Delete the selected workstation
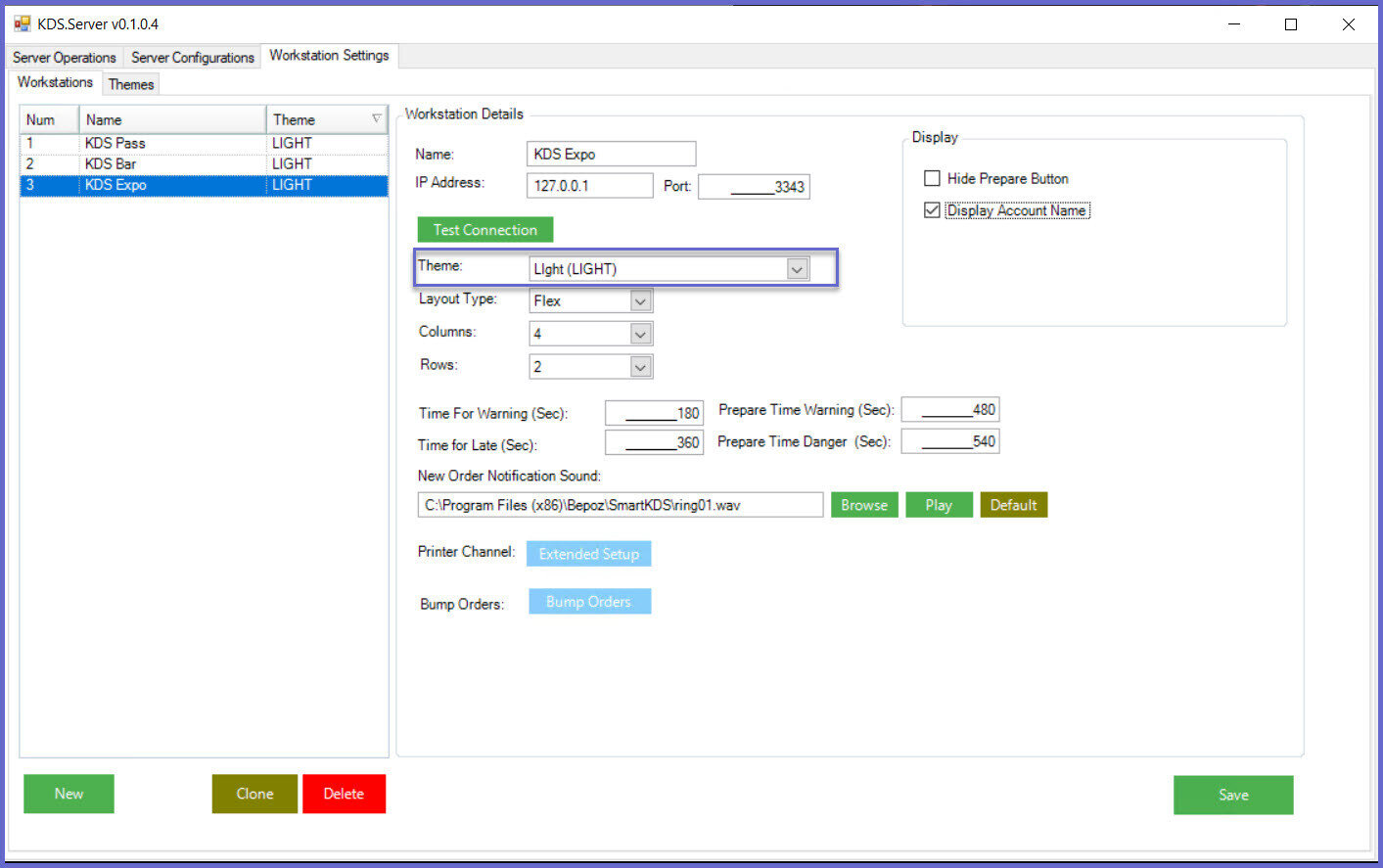The height and width of the screenshot is (868, 1383). pos(344,794)
